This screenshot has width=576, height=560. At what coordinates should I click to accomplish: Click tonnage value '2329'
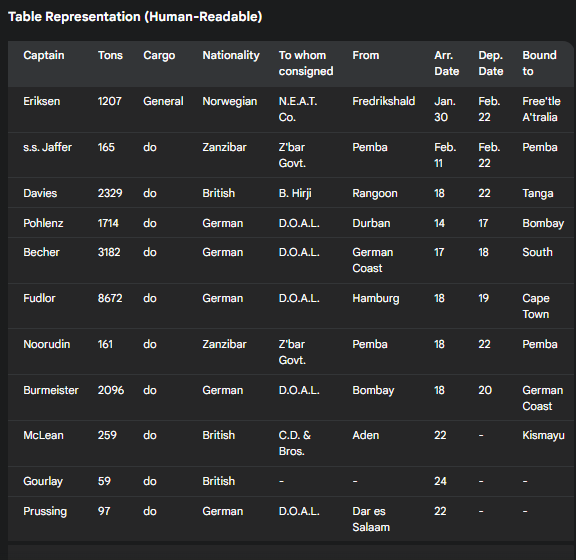[x=110, y=193]
